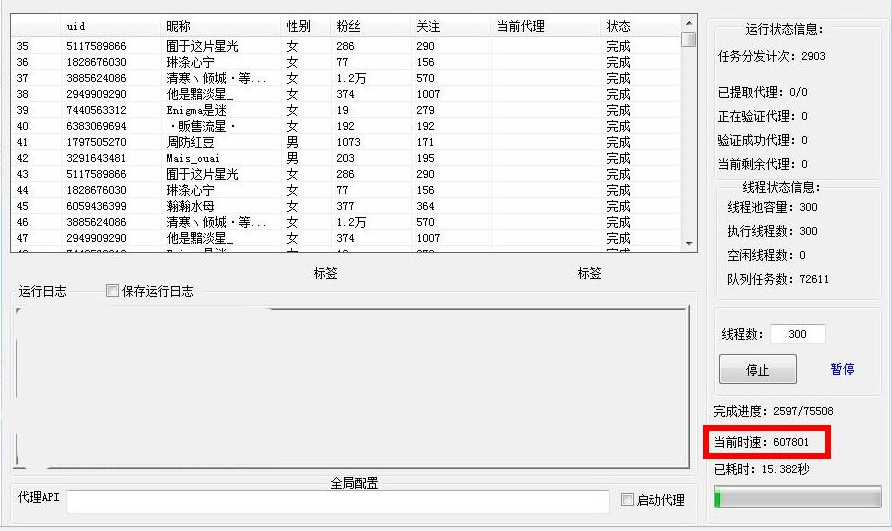Click the table scrollbar up arrow

coord(688,23)
